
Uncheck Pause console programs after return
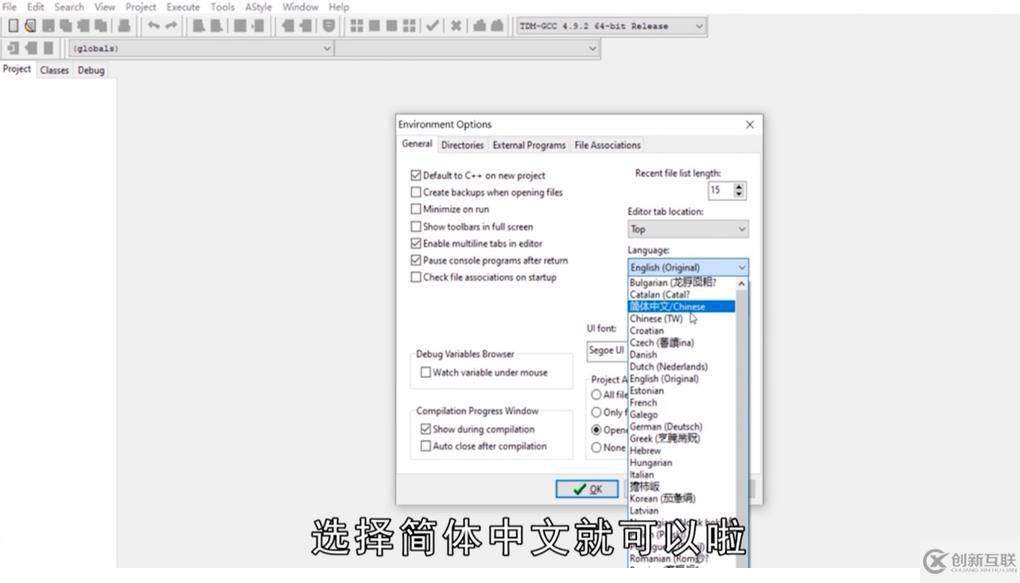416,260
